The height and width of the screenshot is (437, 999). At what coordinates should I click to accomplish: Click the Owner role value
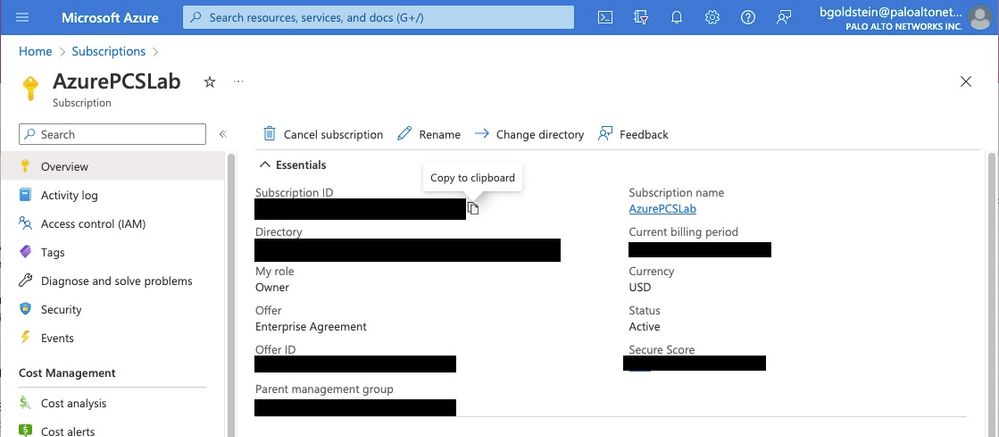(272, 287)
